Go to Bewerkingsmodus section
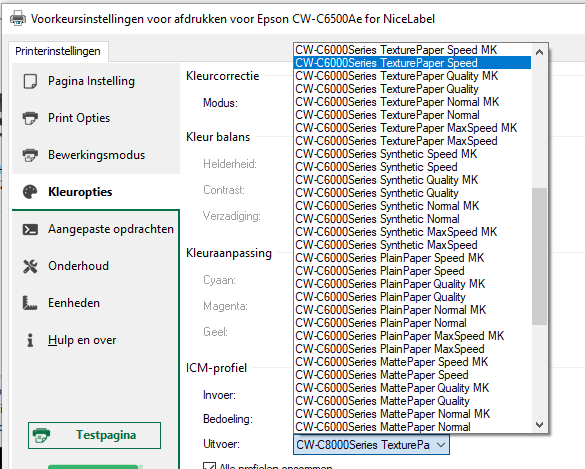585x469 pixels. pos(96,155)
